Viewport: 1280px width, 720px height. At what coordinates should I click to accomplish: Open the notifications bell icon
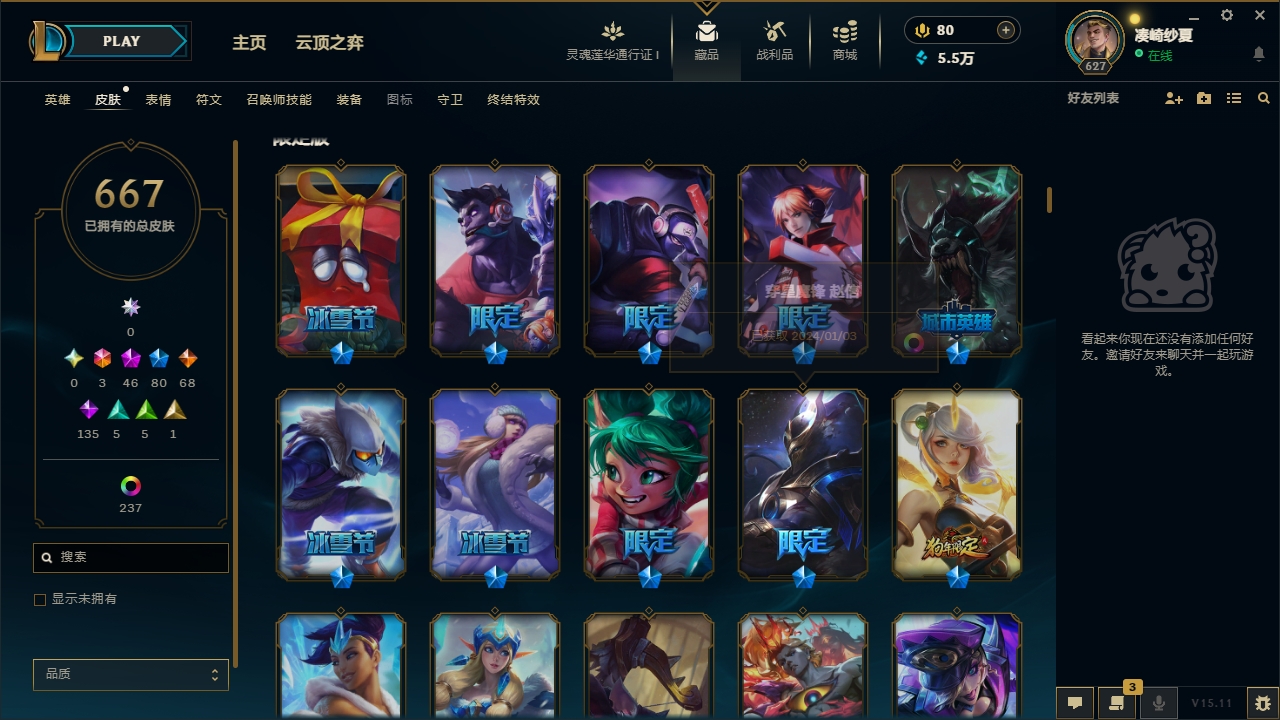(x=1259, y=54)
